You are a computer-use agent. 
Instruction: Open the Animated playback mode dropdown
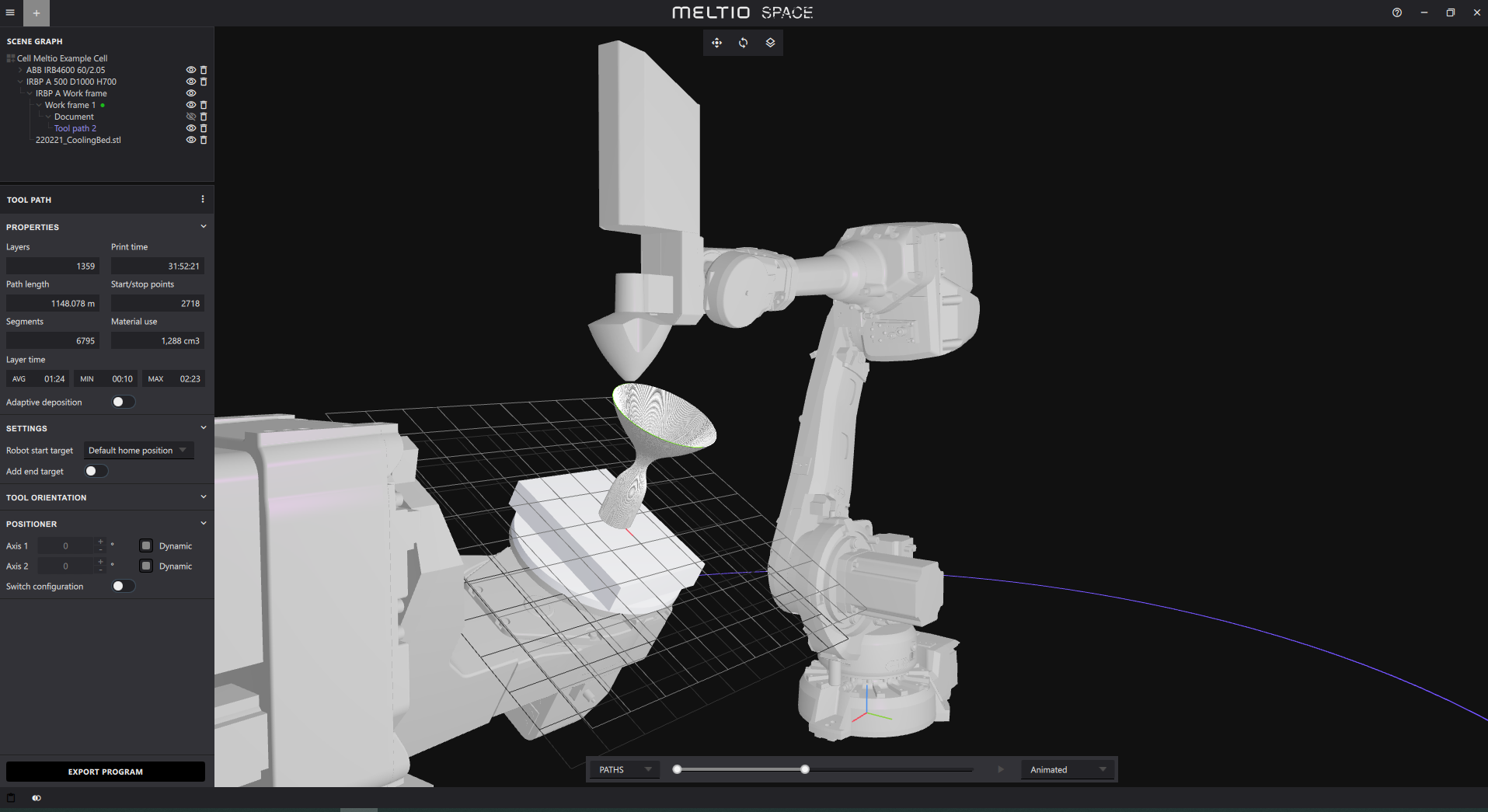point(1067,769)
